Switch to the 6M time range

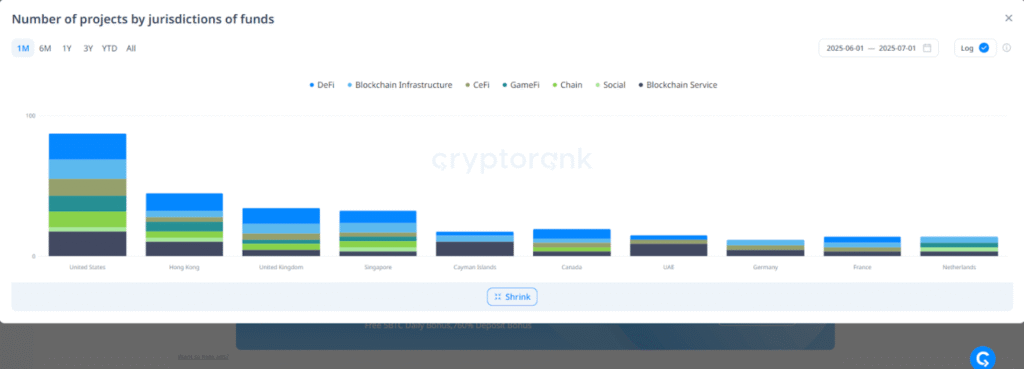pos(45,48)
